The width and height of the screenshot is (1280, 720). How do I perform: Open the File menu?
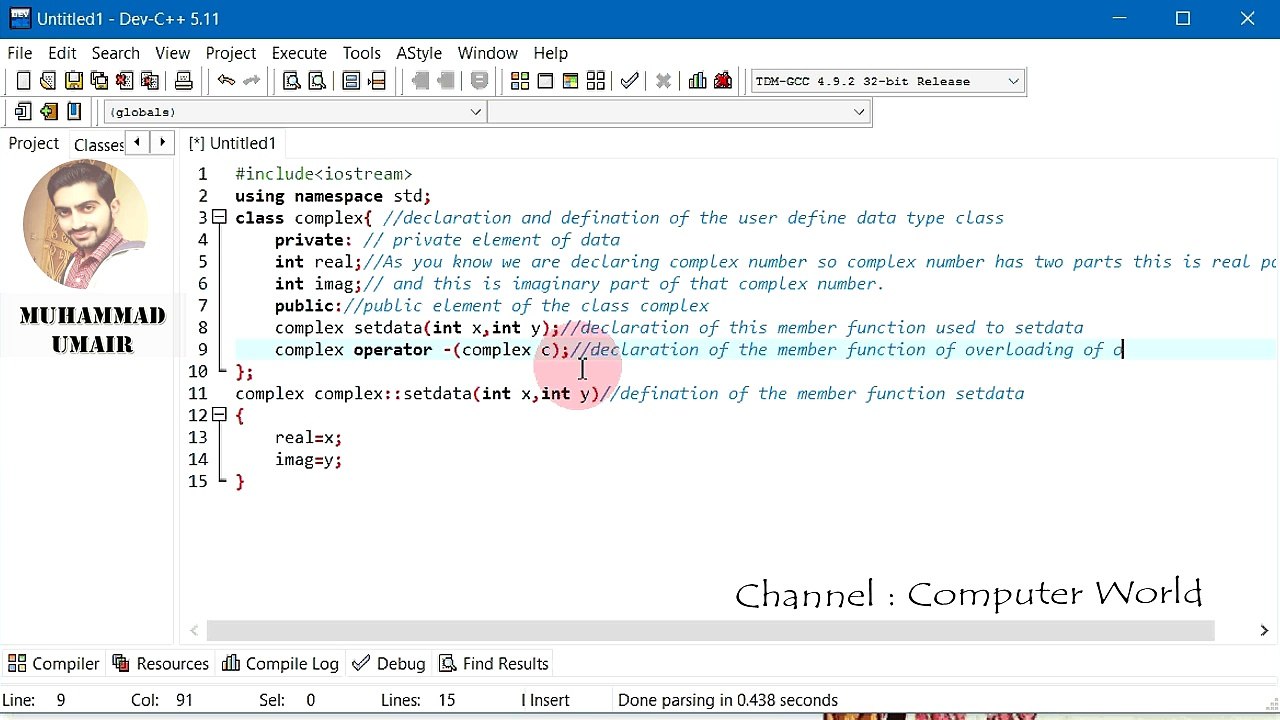coord(20,53)
